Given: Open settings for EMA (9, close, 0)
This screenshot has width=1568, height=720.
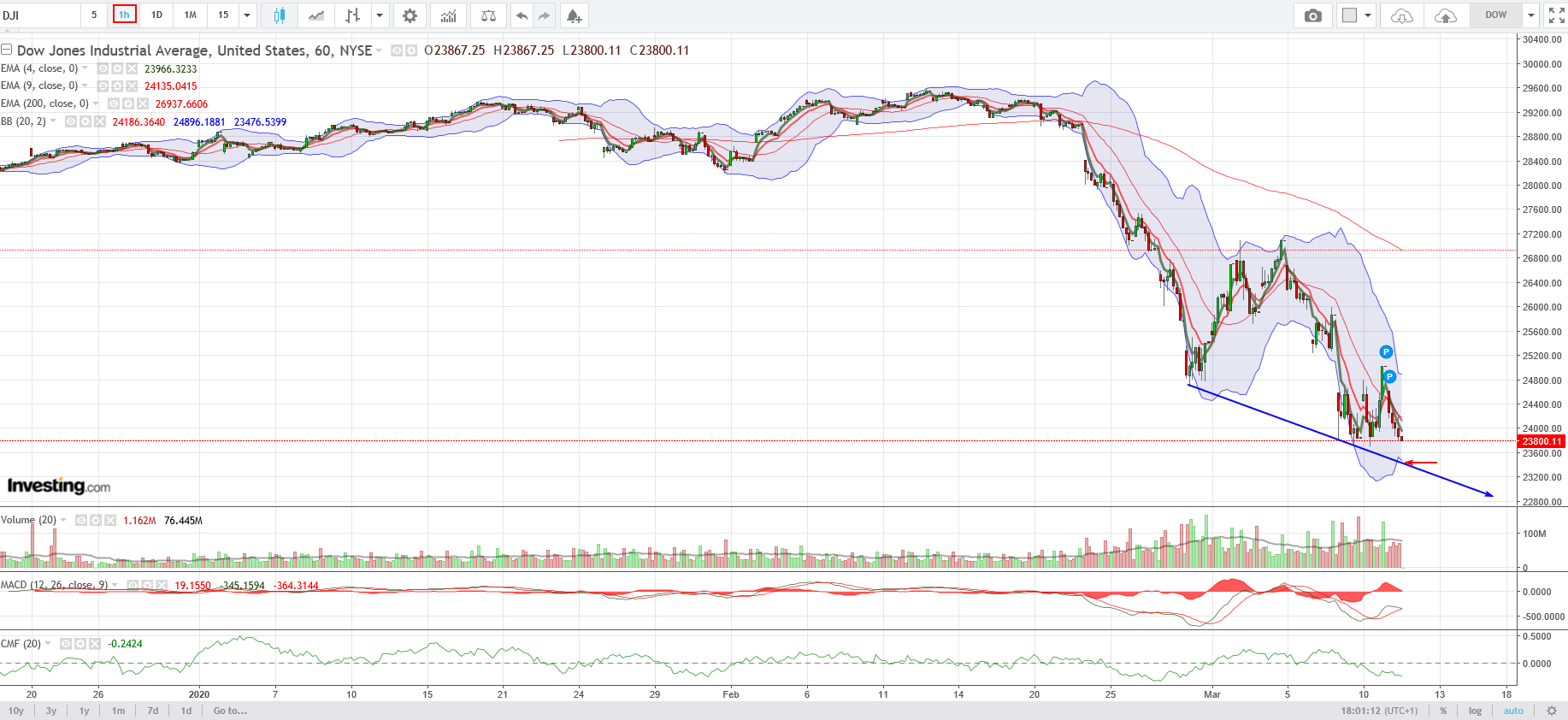Looking at the screenshot, I should 117,86.
